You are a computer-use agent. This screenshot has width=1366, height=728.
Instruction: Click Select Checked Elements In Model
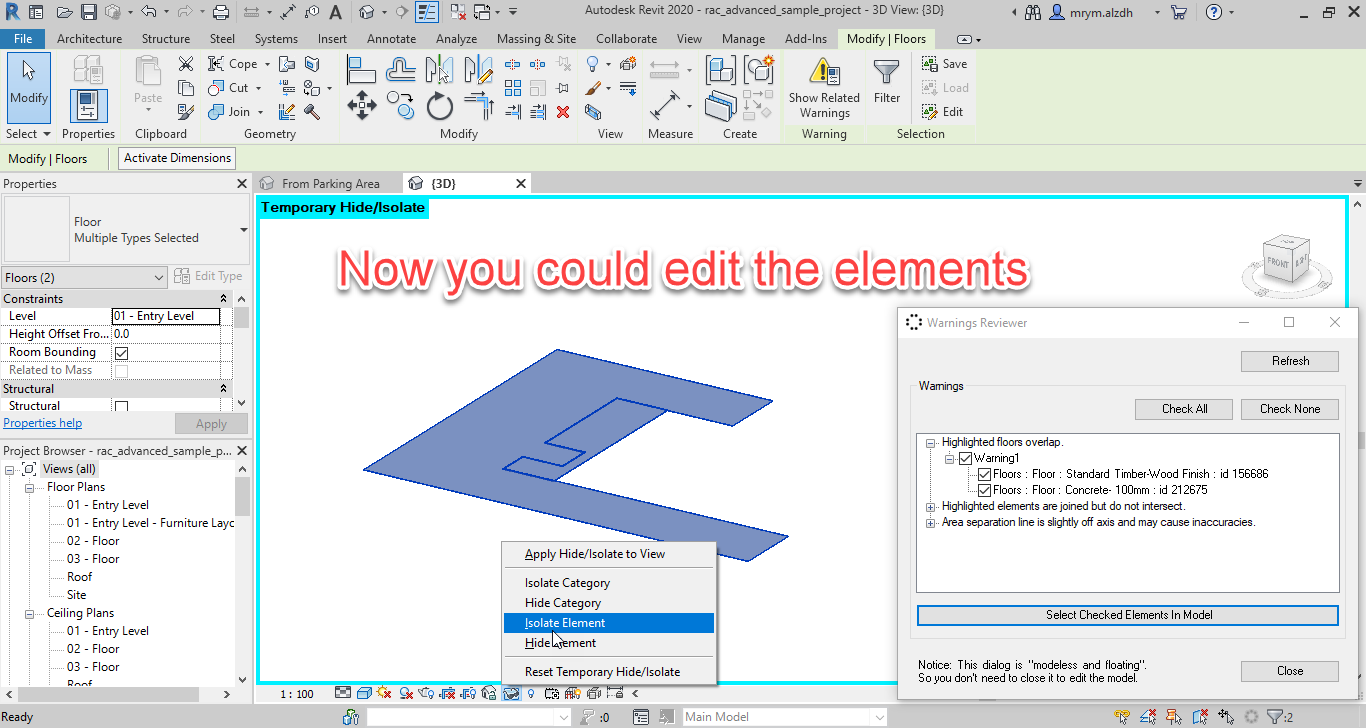point(1128,615)
